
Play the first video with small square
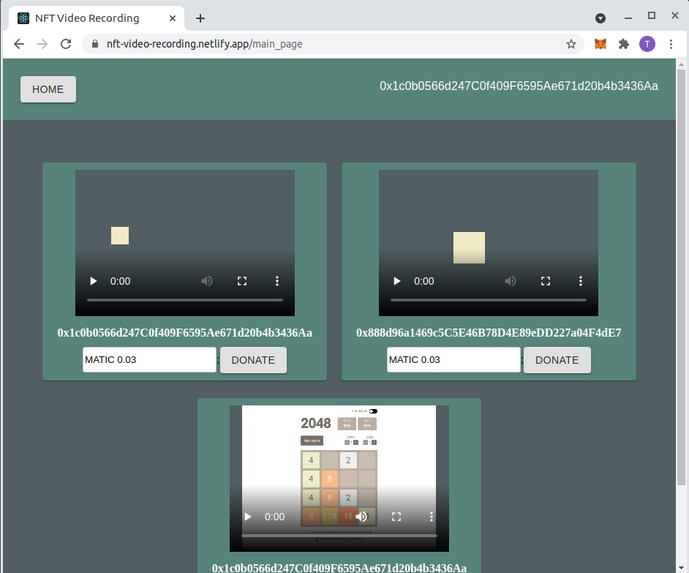pyautogui.click(x=93, y=281)
